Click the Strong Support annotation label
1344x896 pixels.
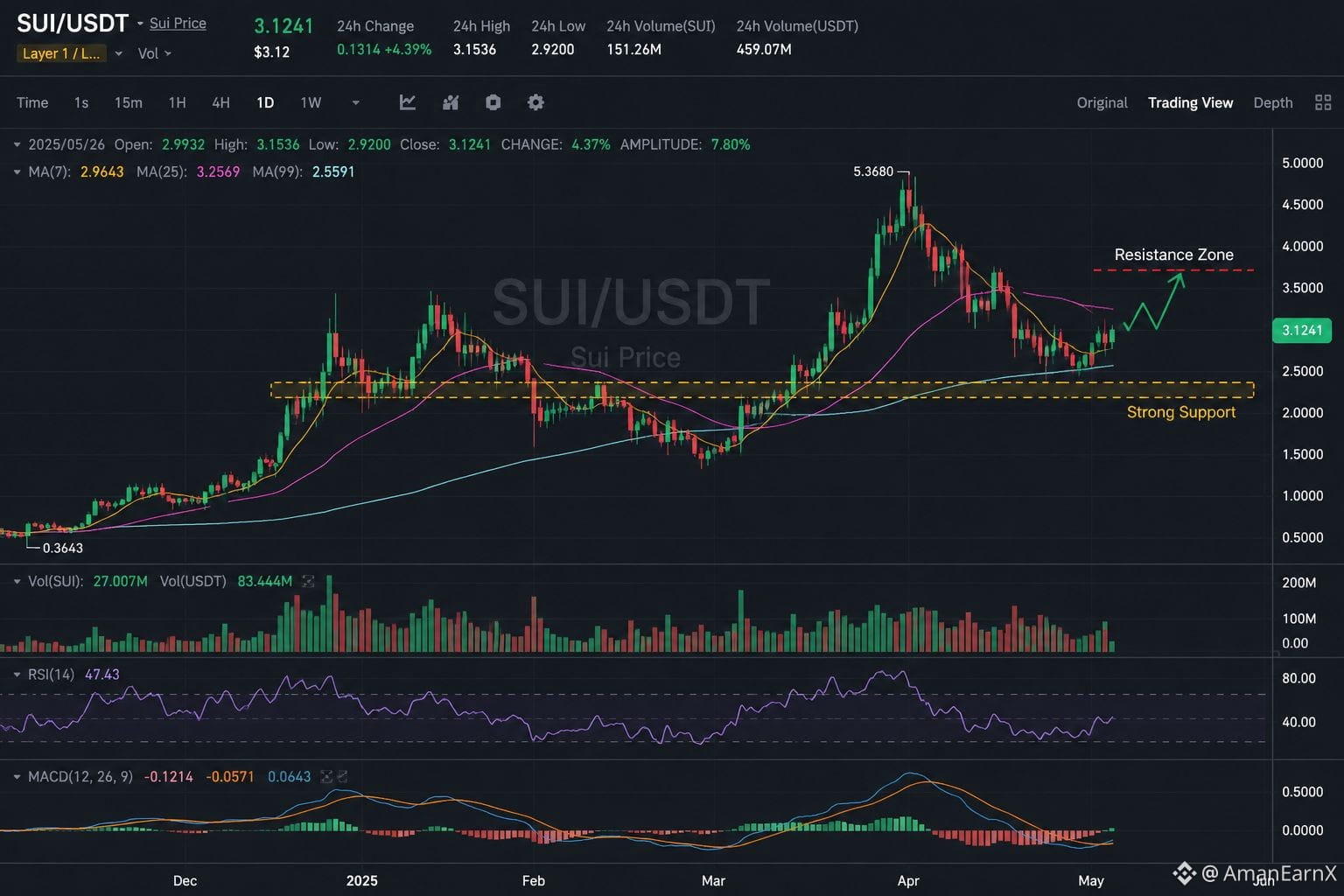point(1181,412)
